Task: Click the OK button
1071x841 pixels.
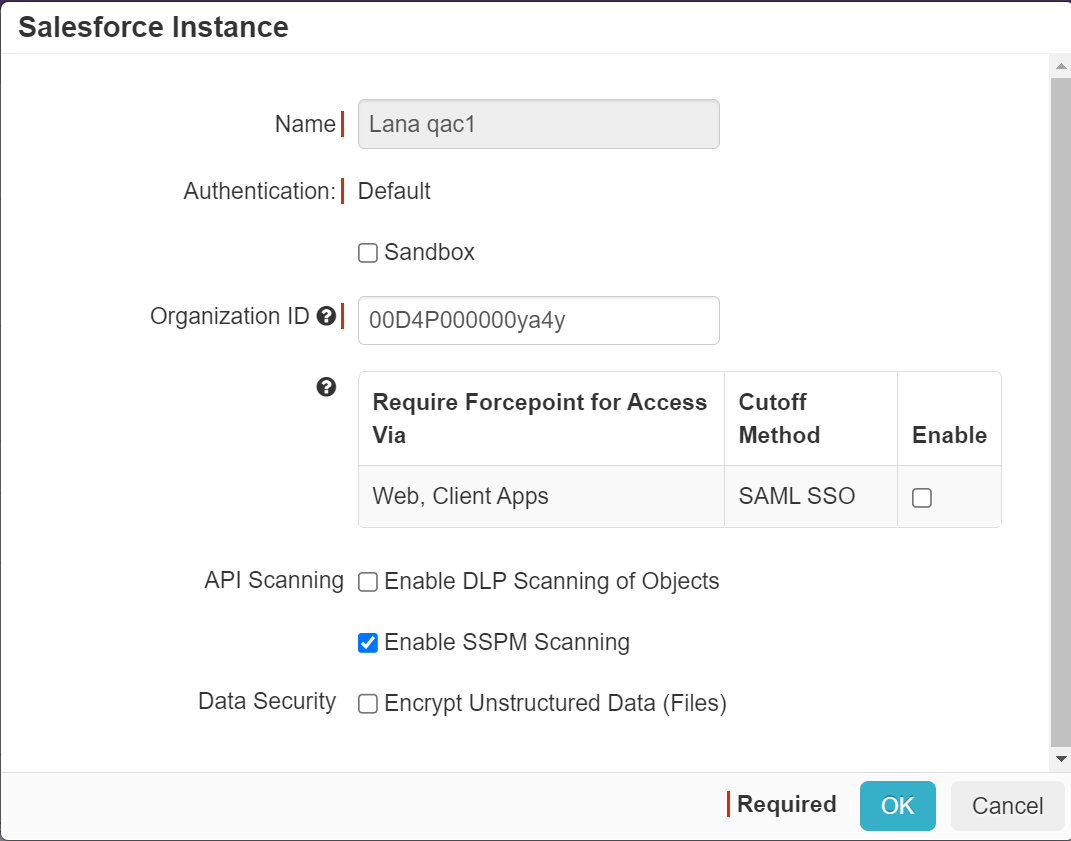Action: 897,806
